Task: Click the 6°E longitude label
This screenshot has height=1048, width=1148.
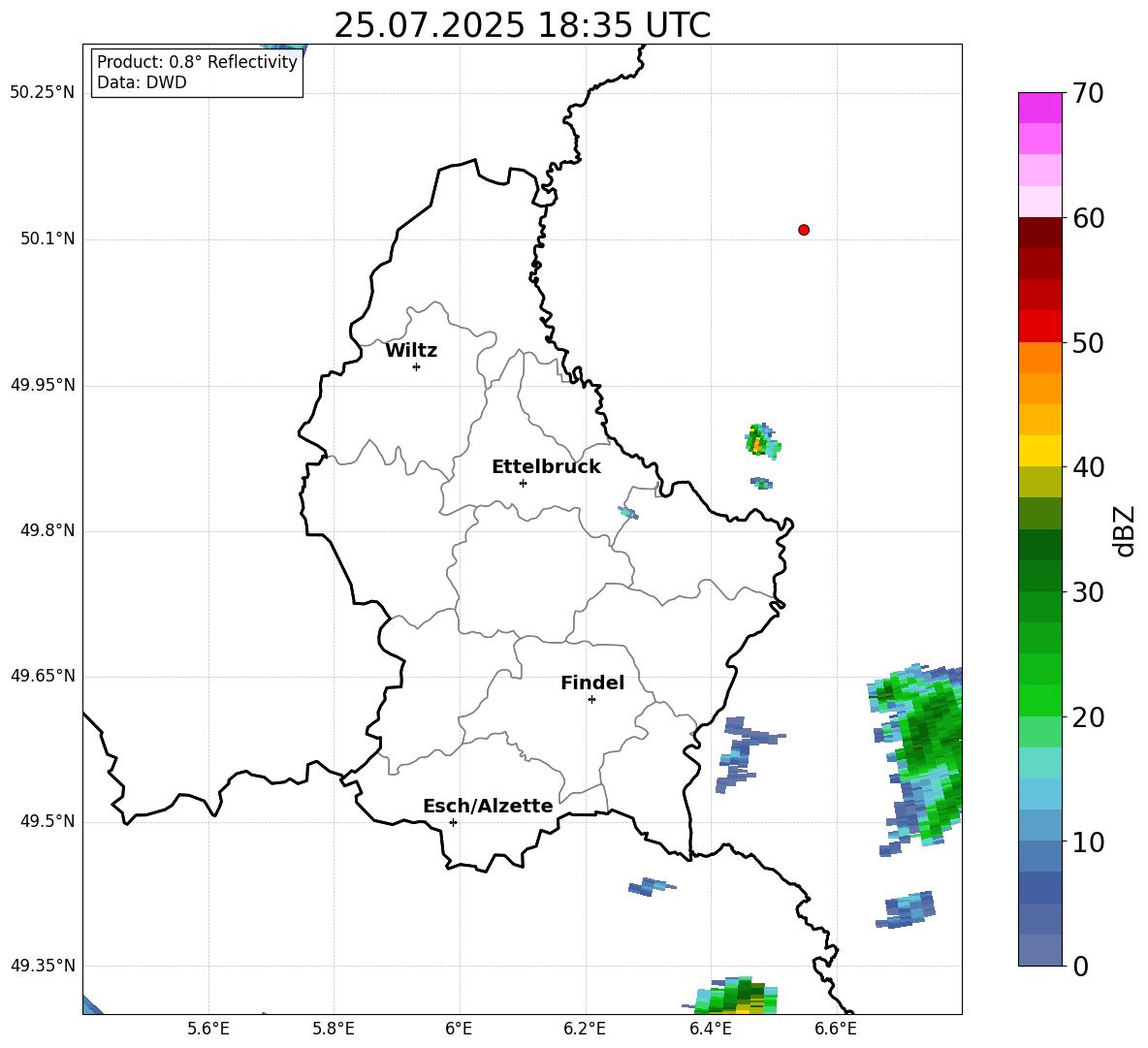Action: [x=459, y=1029]
